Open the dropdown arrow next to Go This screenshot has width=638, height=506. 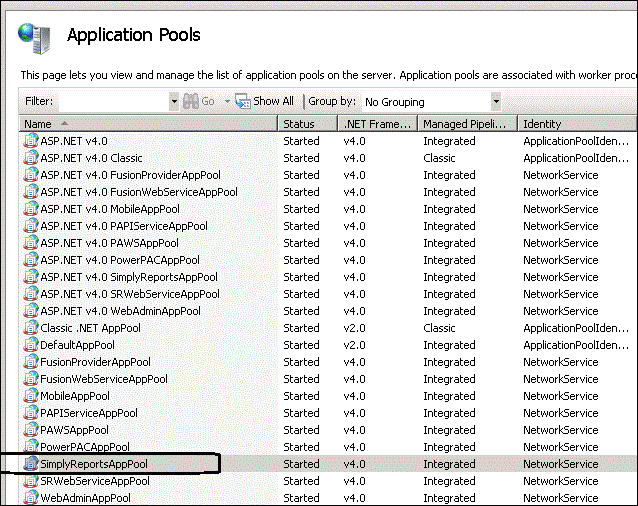[227, 101]
